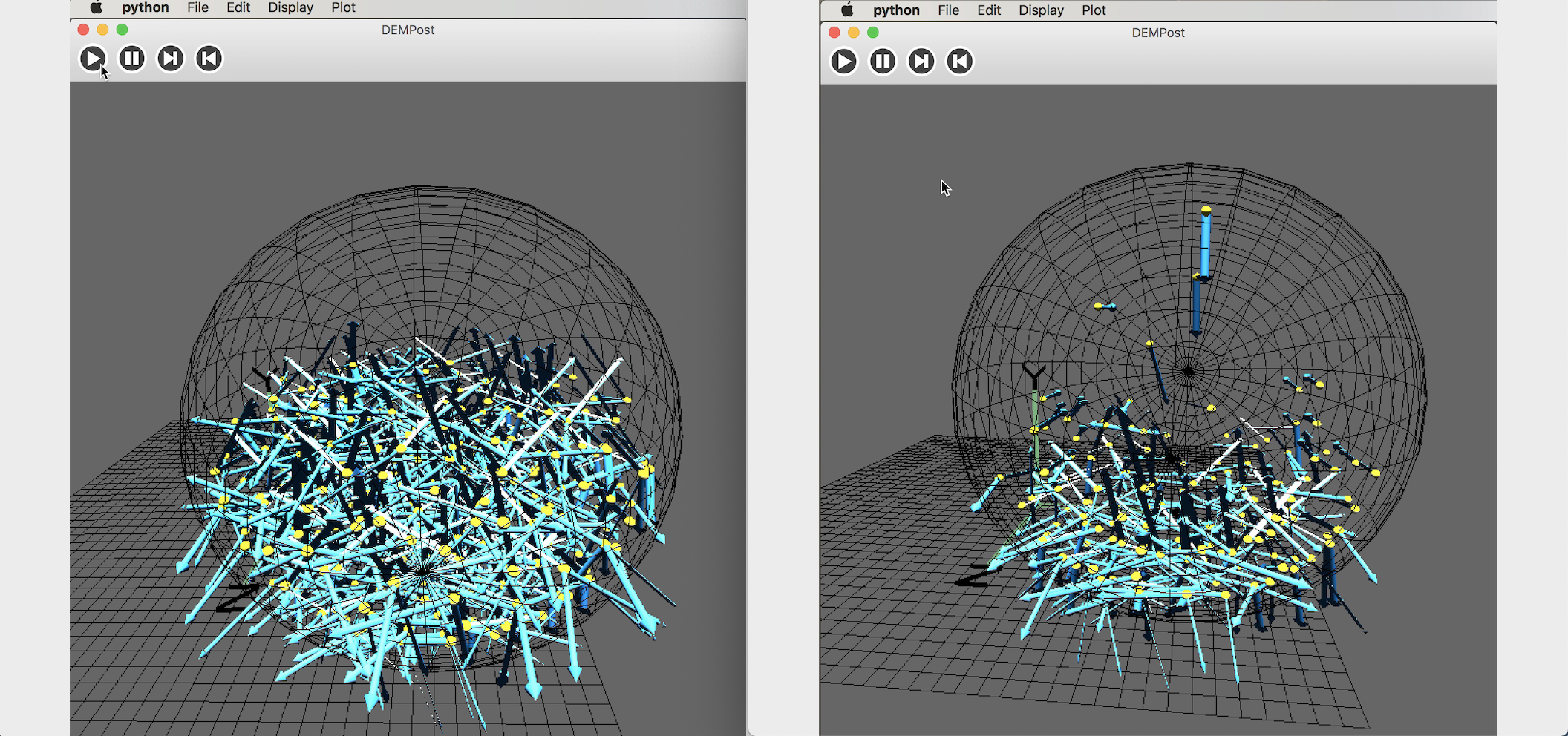Open the Plot menu in left menu bar

pos(343,7)
